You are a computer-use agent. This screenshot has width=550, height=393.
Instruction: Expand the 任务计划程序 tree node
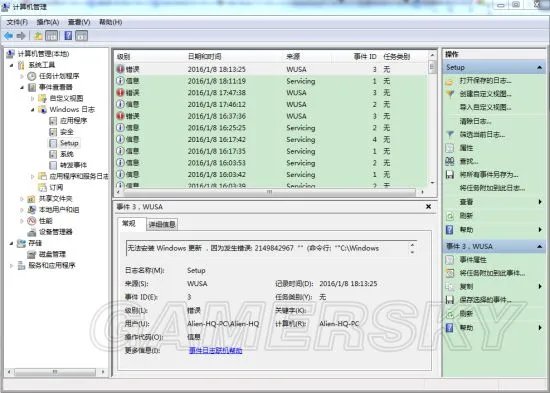(22, 76)
